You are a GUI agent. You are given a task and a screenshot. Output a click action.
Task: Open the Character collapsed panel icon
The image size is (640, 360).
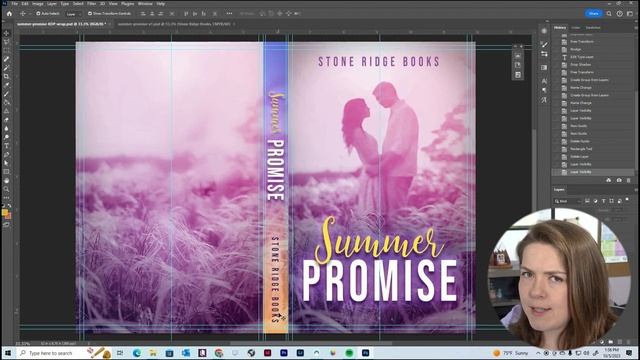(x=544, y=81)
